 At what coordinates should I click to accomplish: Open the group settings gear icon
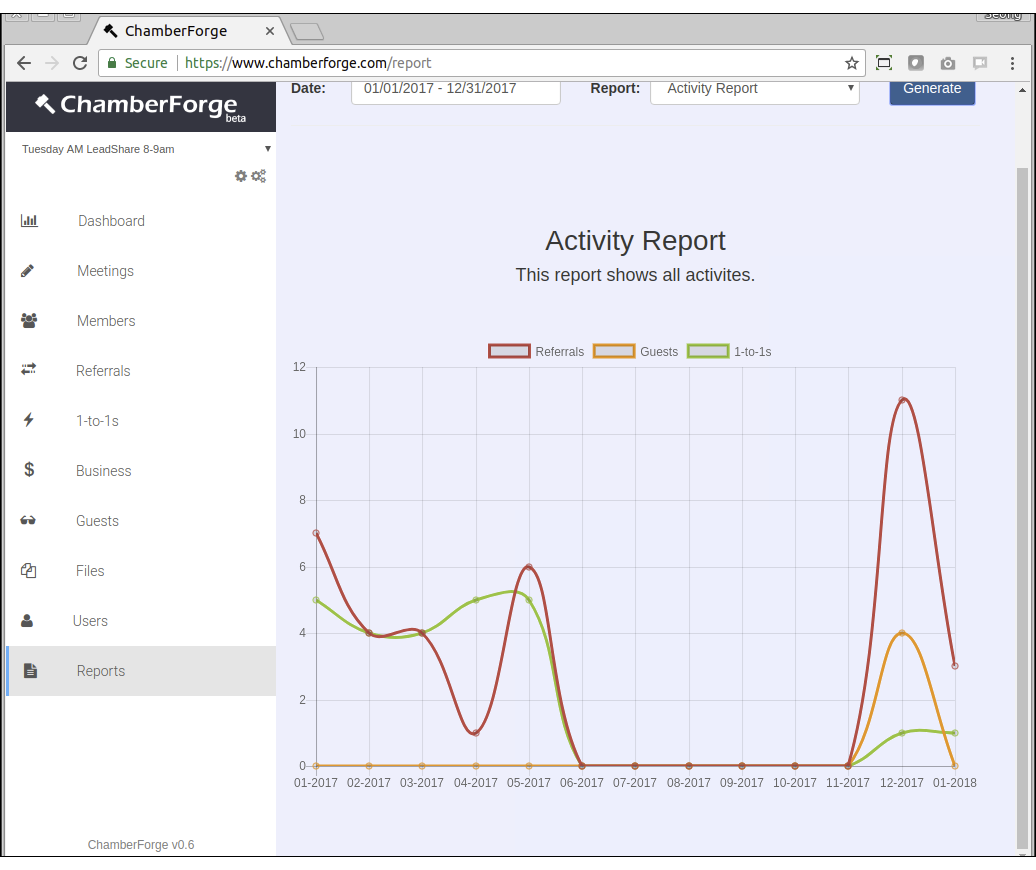(240, 176)
